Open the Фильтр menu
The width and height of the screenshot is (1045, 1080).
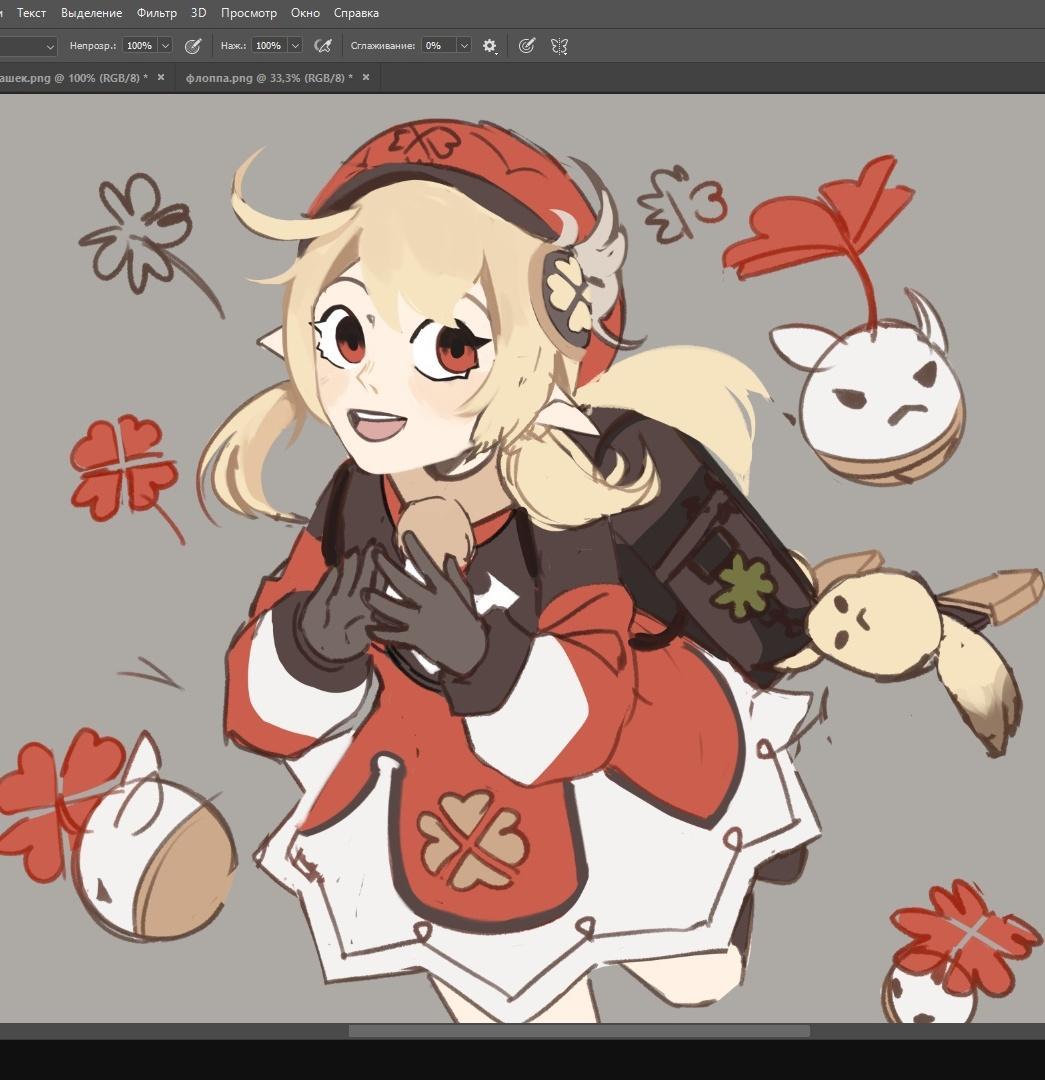(156, 13)
